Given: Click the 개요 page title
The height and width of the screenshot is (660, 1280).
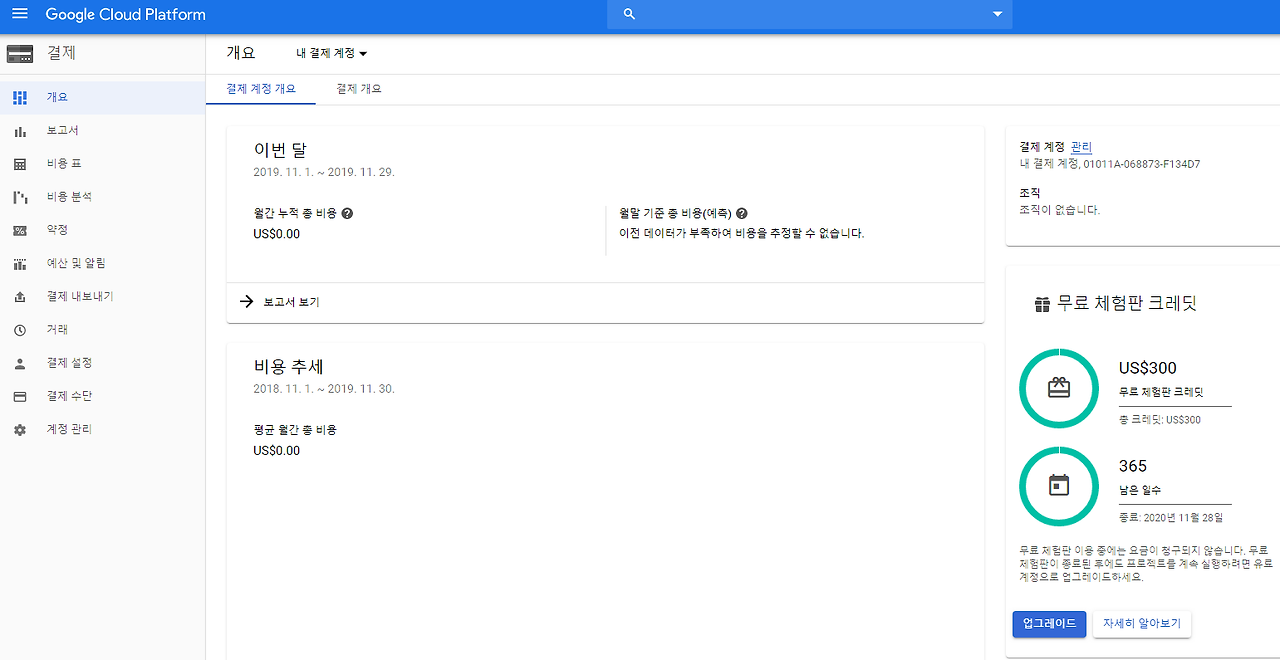Looking at the screenshot, I should (241, 53).
